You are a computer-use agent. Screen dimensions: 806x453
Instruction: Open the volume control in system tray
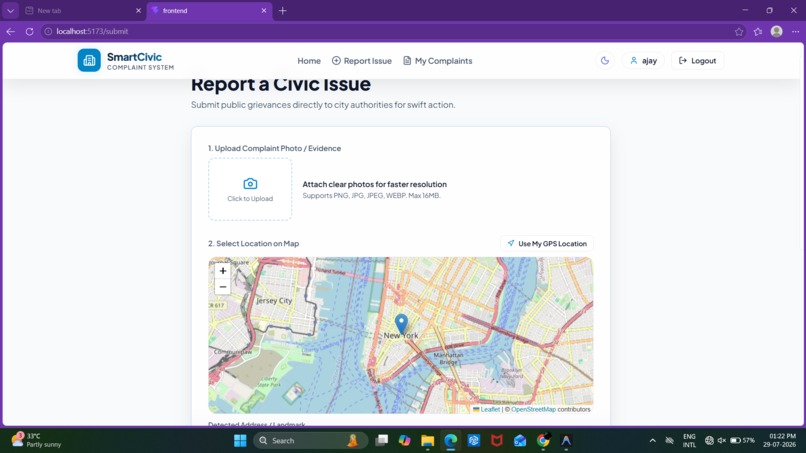[722, 441]
